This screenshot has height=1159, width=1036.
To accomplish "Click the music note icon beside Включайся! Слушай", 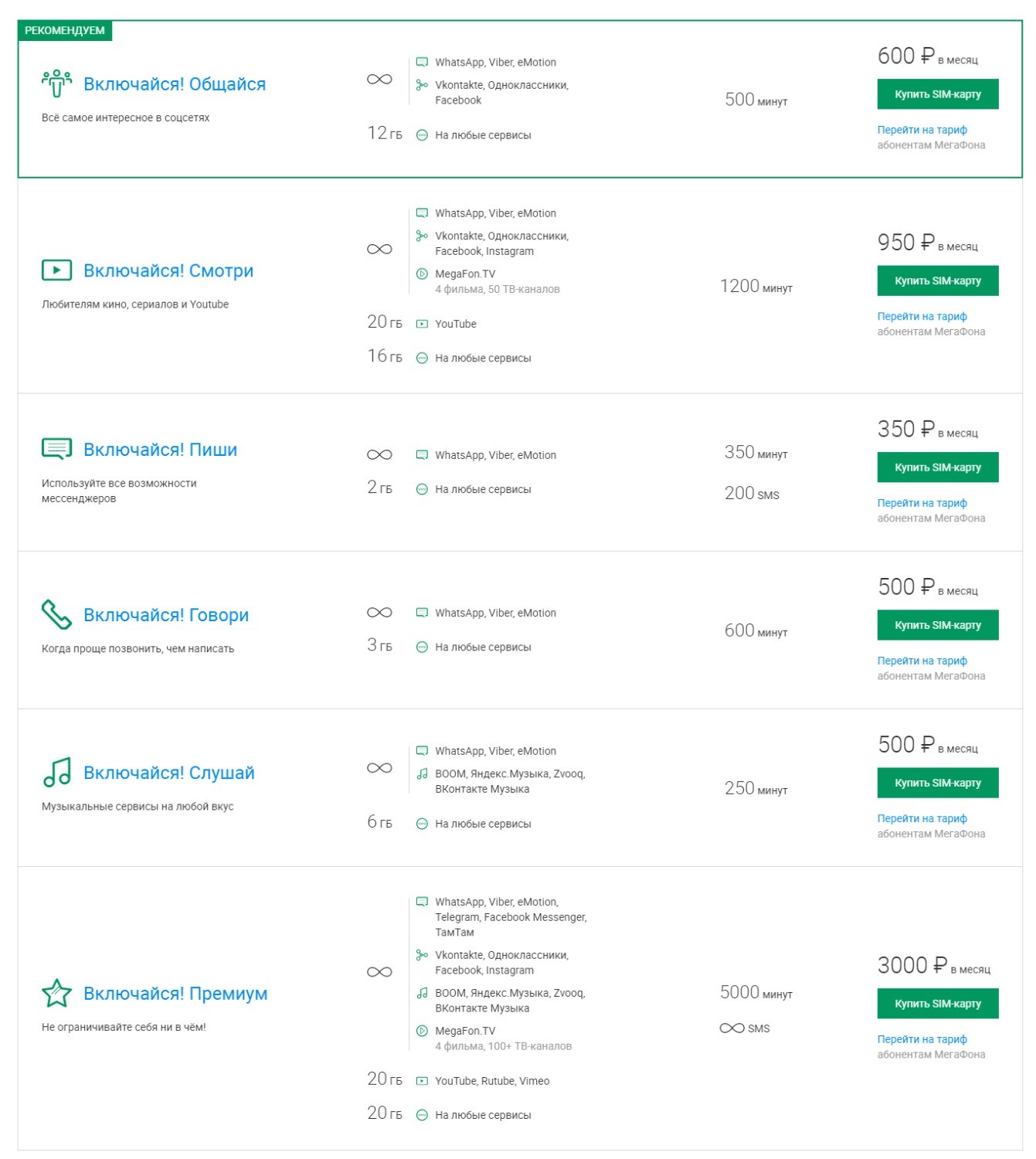I will tap(57, 772).
